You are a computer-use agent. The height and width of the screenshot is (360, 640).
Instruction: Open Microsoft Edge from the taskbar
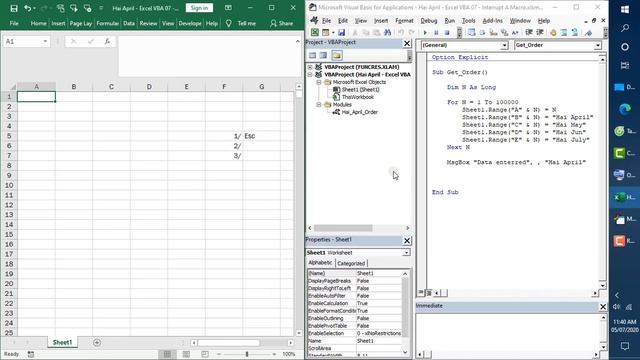[624, 109]
